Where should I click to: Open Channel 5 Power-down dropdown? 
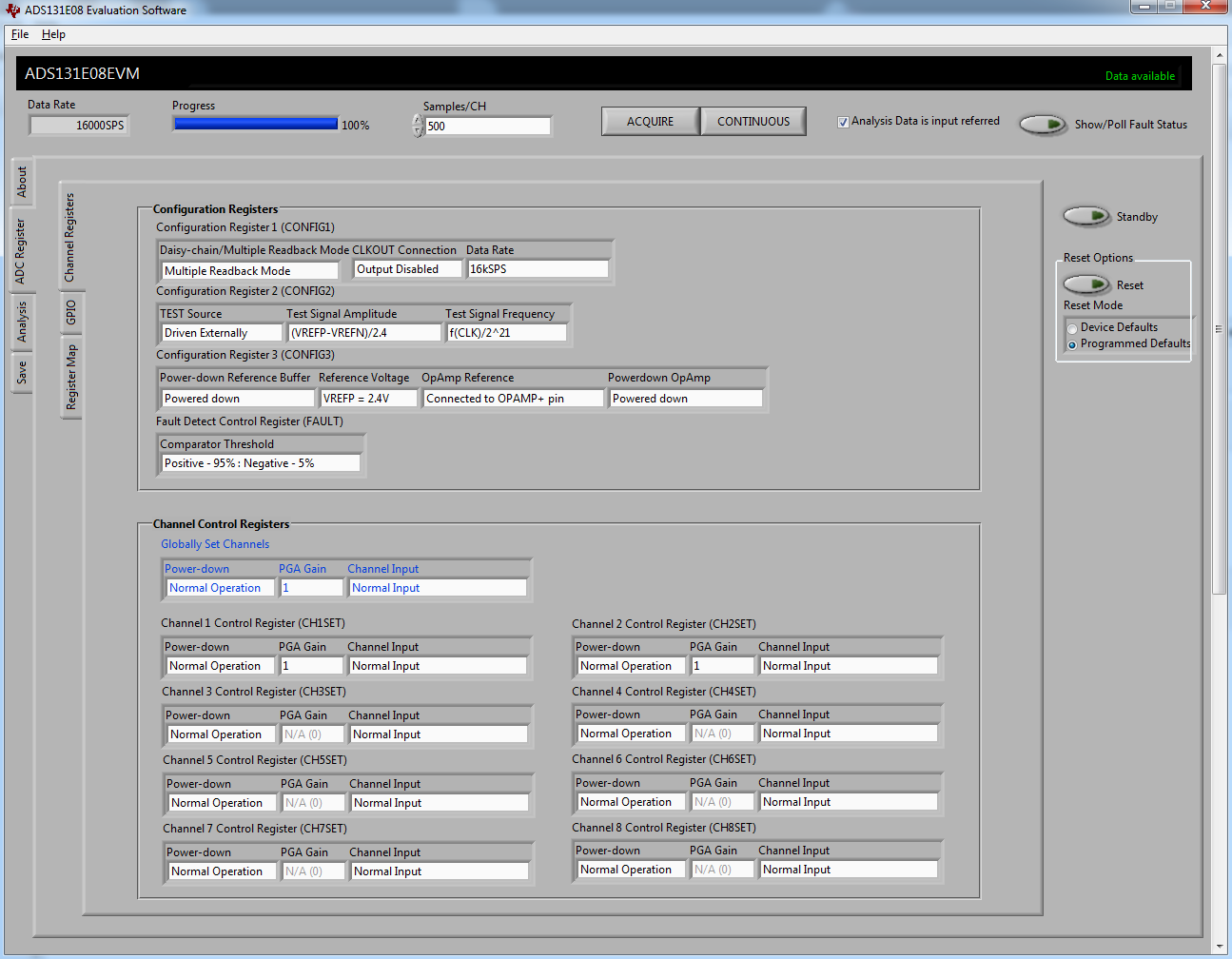[x=223, y=803]
